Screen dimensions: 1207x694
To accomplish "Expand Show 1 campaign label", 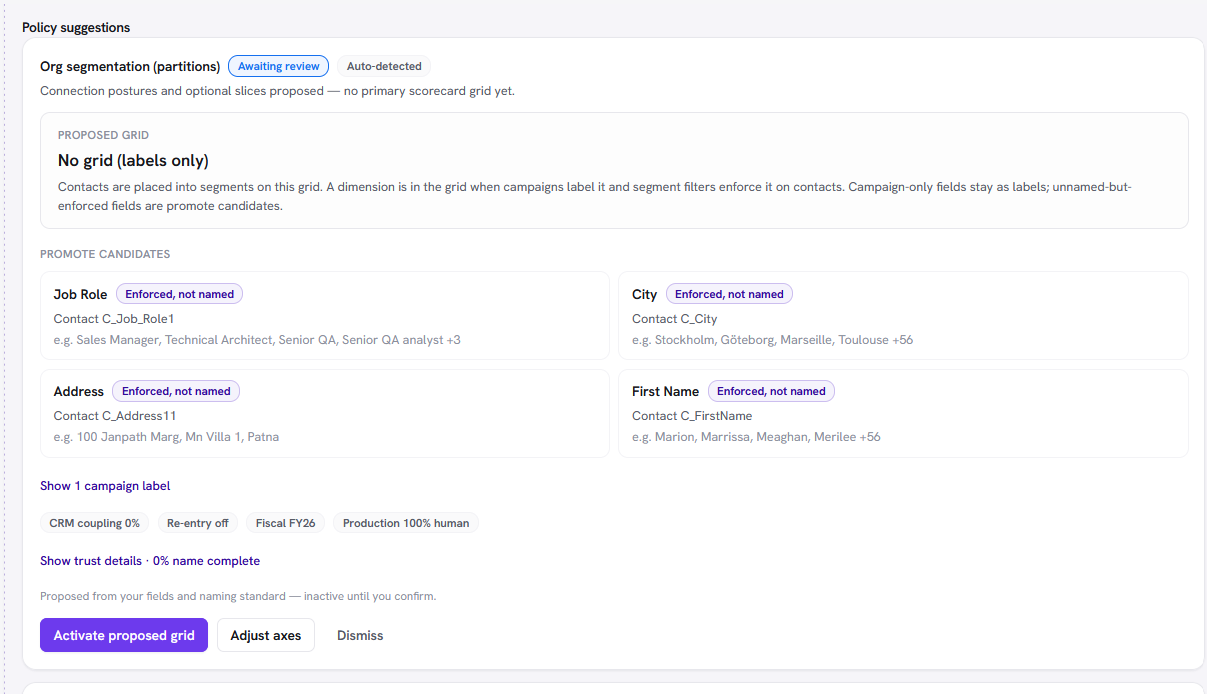I will pyautogui.click(x=105, y=486).
